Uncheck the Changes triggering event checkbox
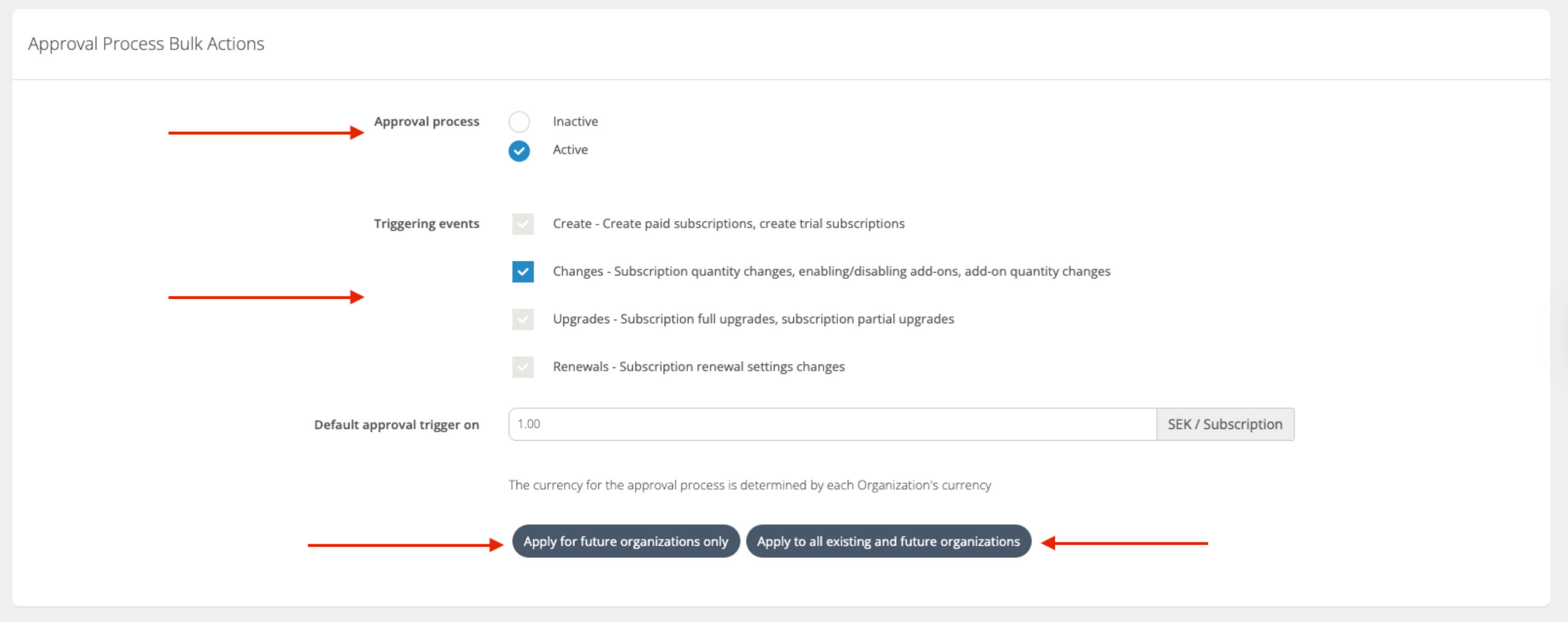Viewport: 1568px width, 622px height. 522,271
